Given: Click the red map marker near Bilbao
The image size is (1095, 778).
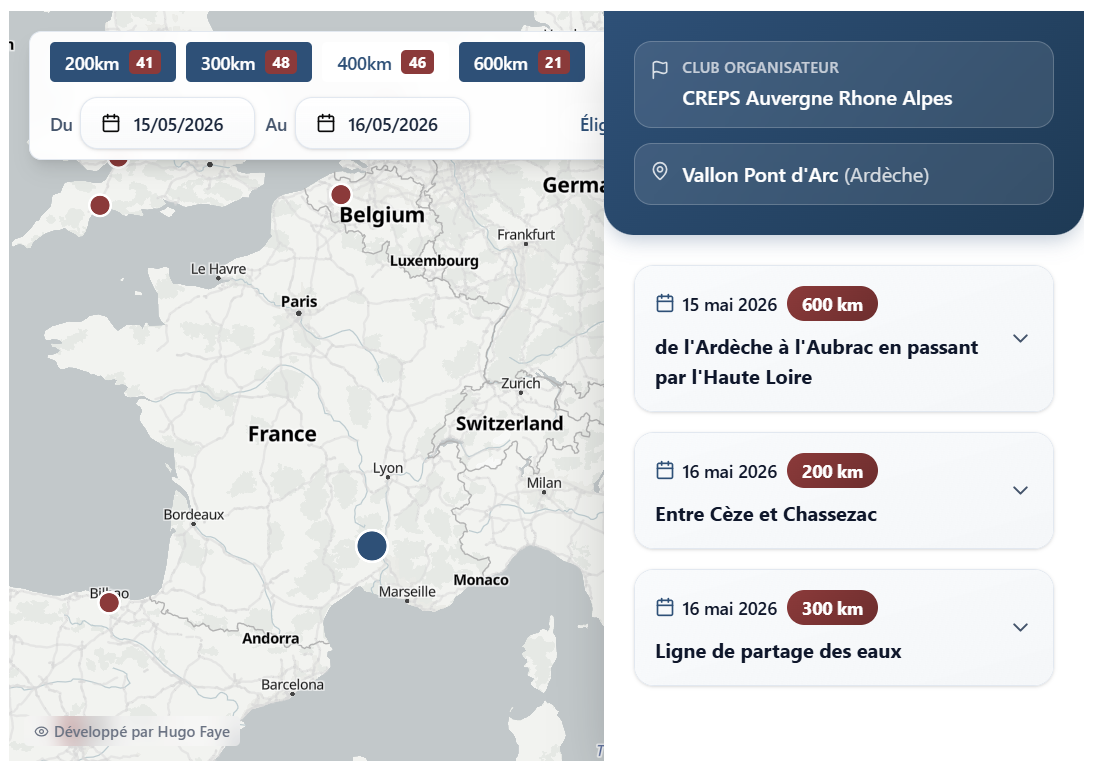Looking at the screenshot, I should pyautogui.click(x=109, y=603).
